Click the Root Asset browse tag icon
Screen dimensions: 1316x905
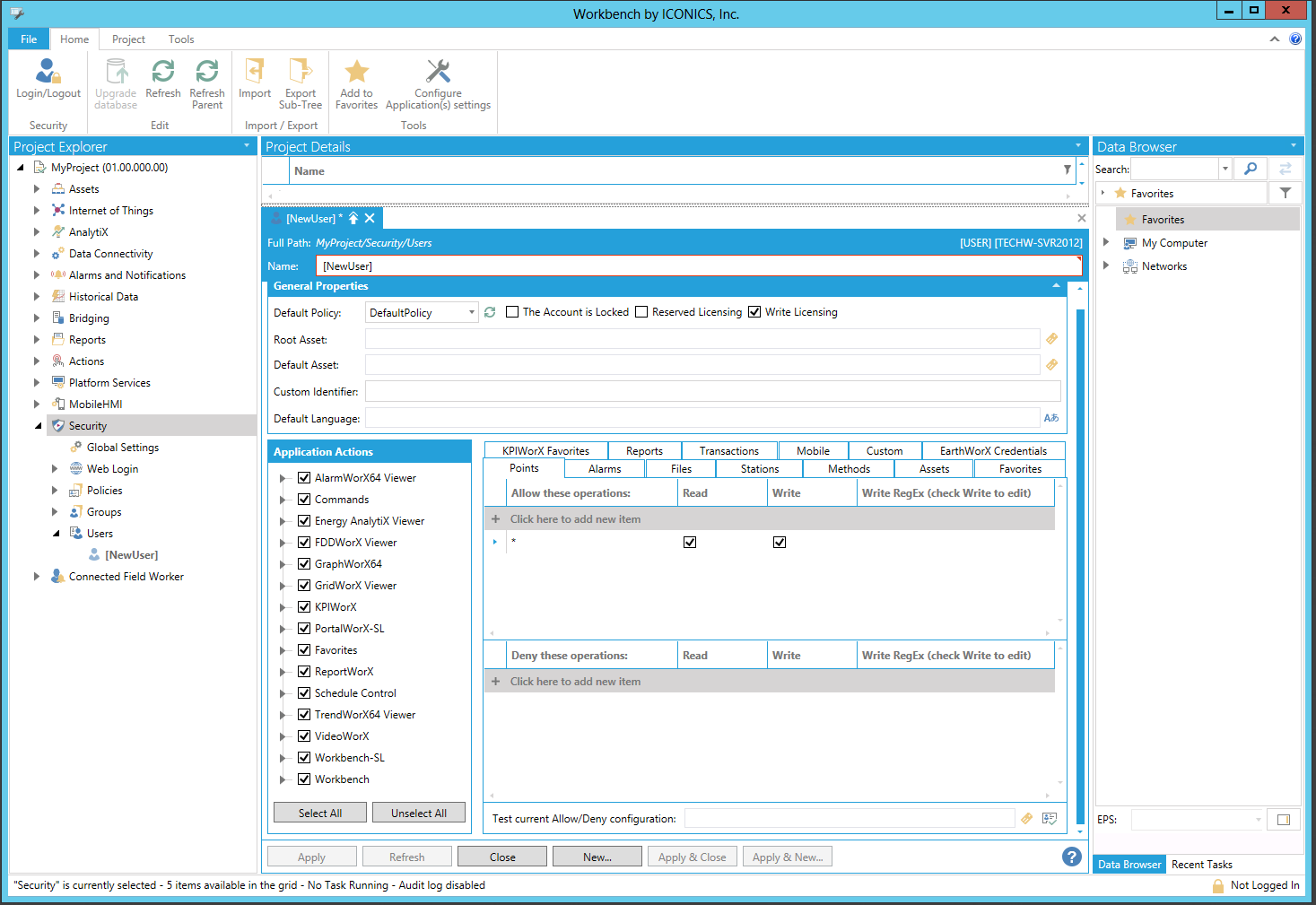tap(1051, 339)
